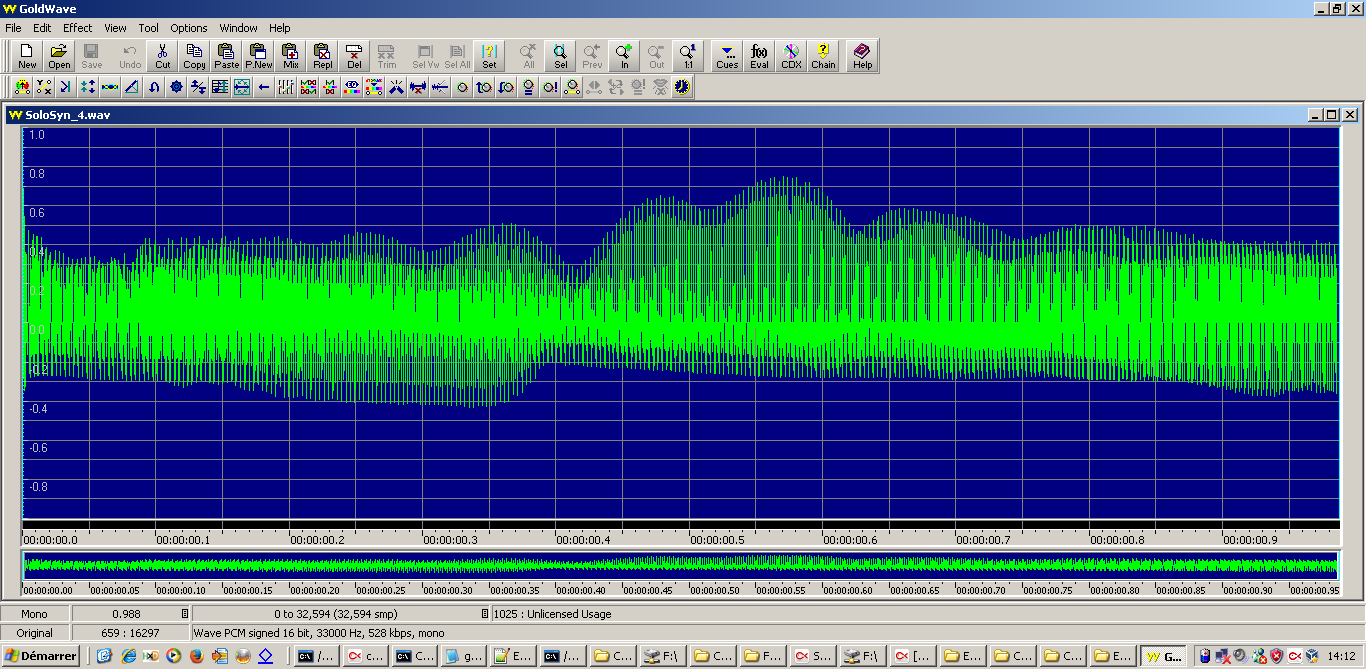The height and width of the screenshot is (669, 1366).
Task: Open the Window menu
Action: coord(239,28)
